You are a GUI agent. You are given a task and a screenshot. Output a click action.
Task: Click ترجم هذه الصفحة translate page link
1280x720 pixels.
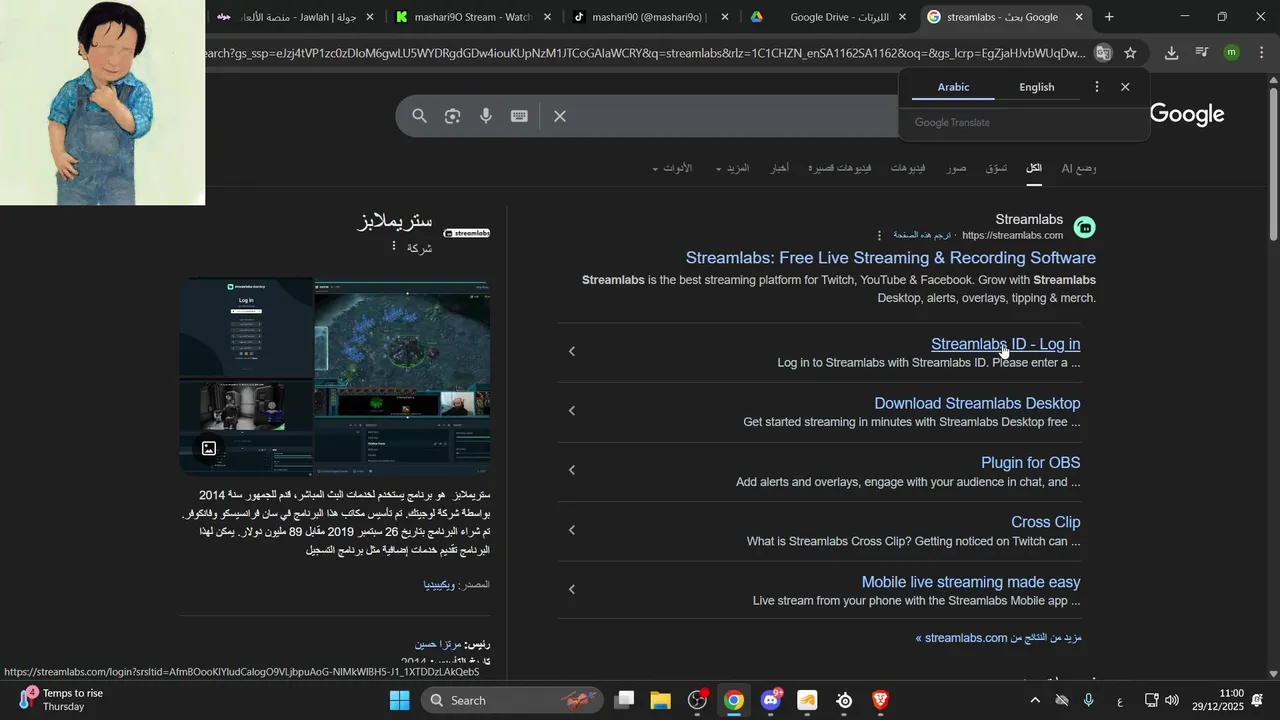coord(922,235)
